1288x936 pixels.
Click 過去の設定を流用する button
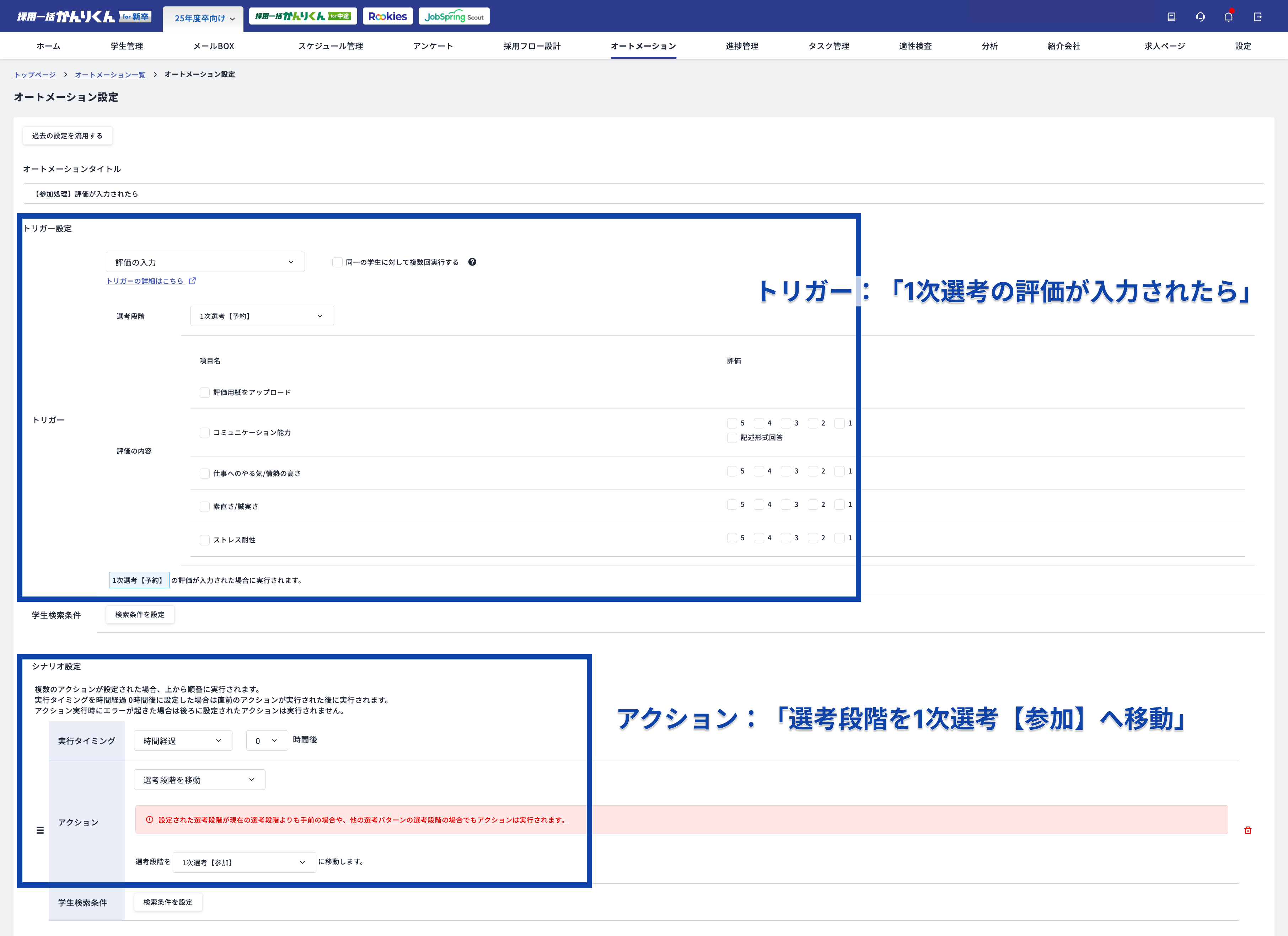[67, 136]
